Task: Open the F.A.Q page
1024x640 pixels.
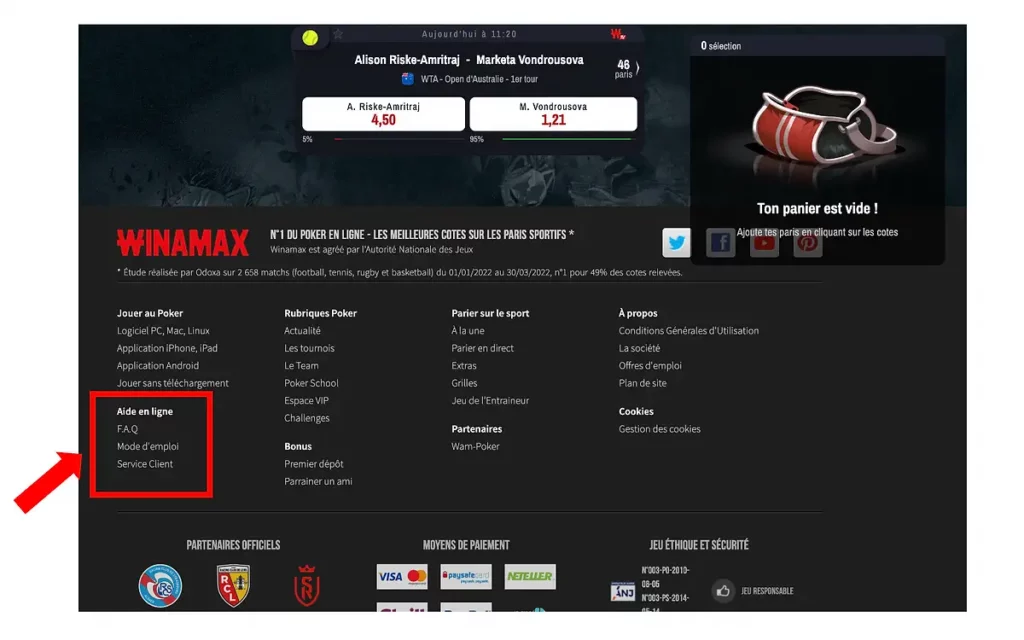Action: (x=127, y=428)
